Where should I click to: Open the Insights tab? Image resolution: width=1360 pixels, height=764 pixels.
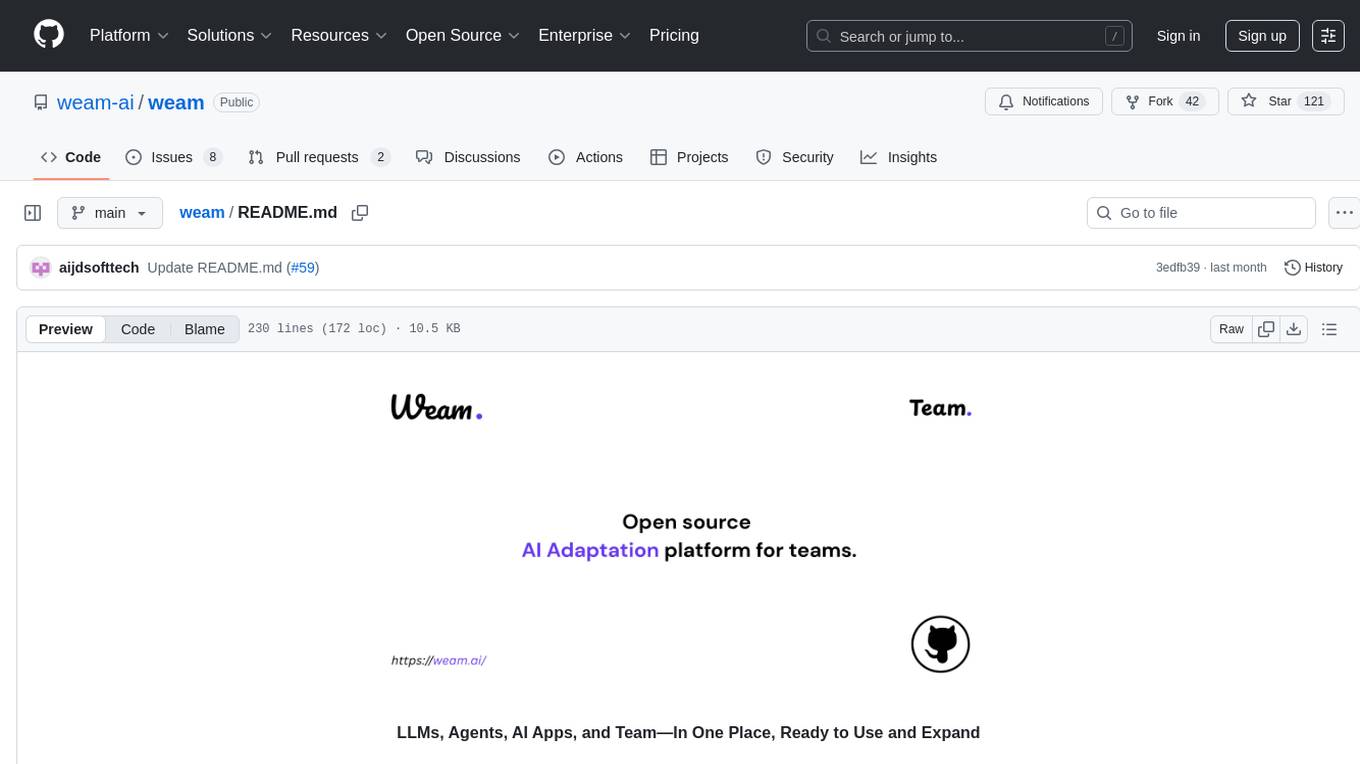point(899,157)
